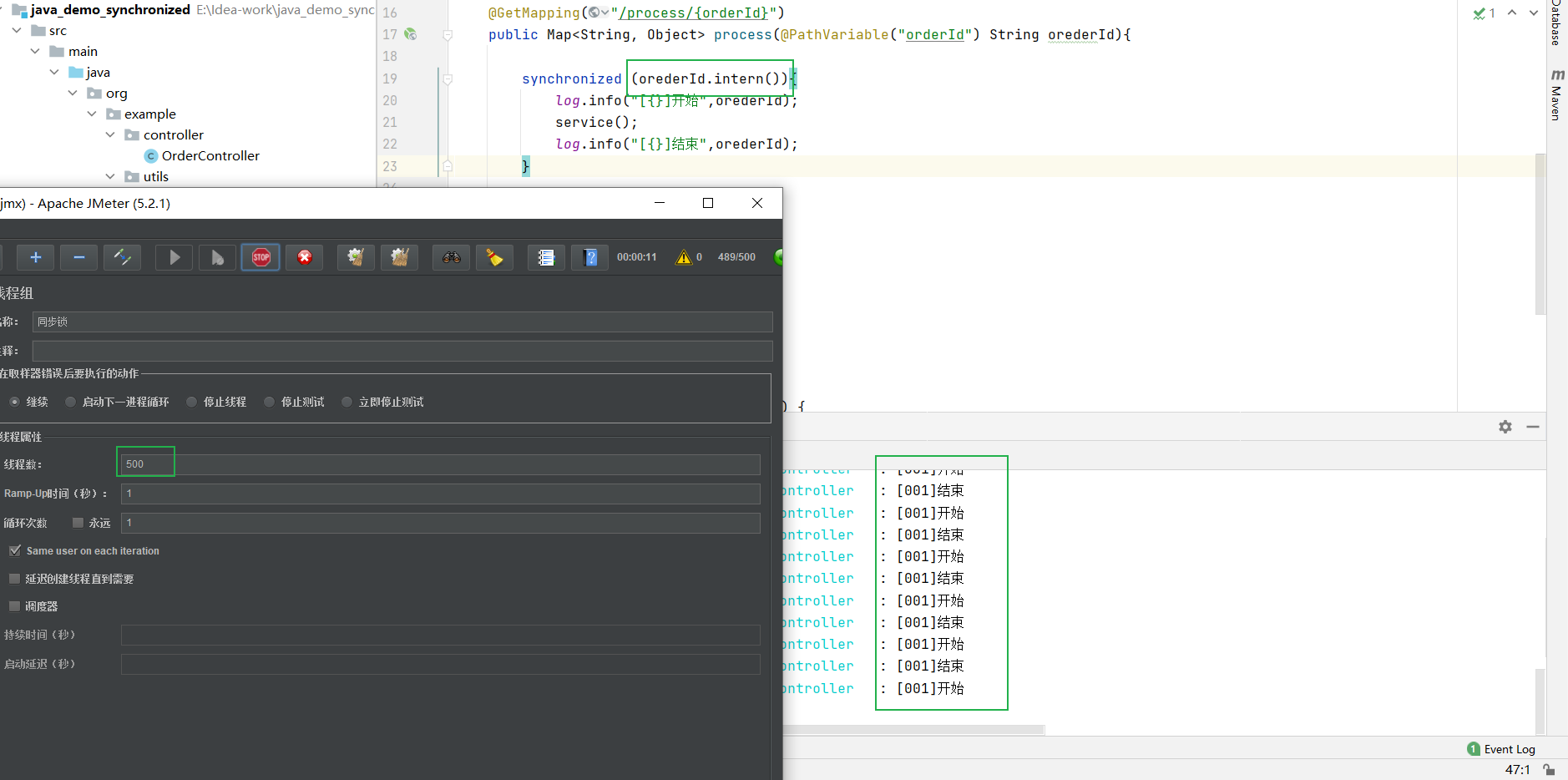Image resolution: width=1568 pixels, height=780 pixels.
Task: Start the JMeter test plan
Action: point(174,257)
